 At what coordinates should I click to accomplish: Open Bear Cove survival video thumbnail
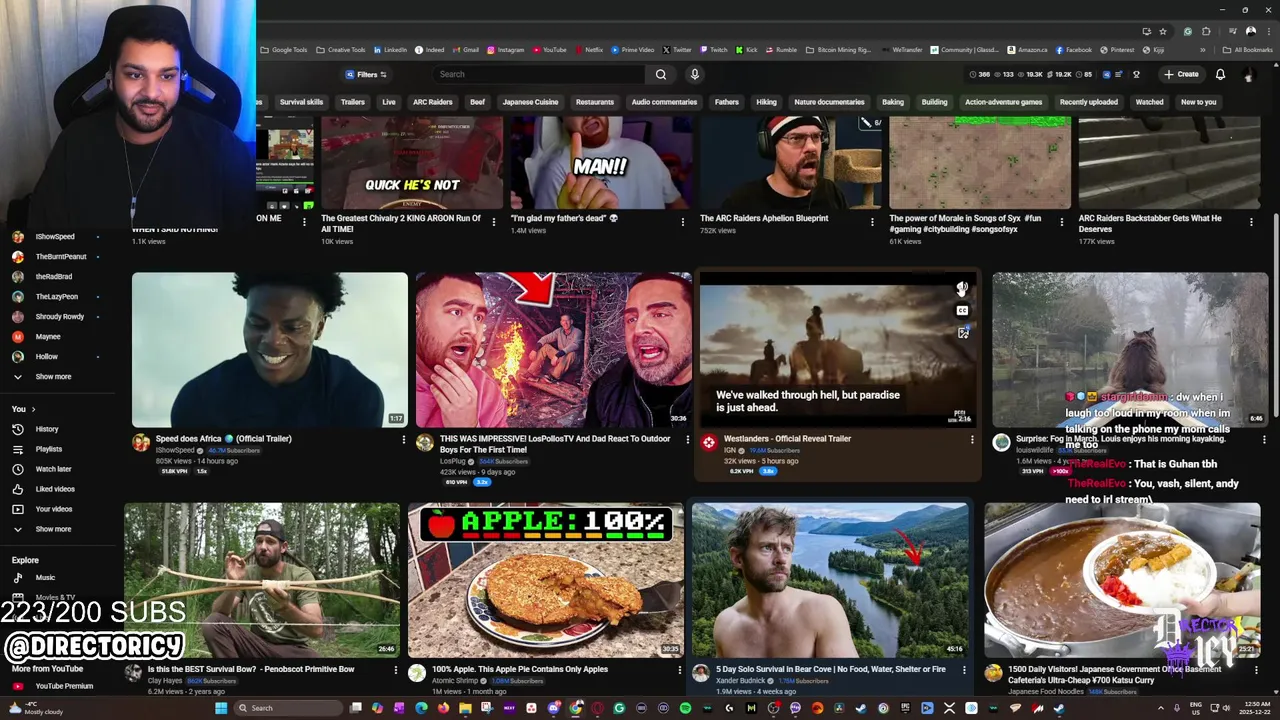pos(830,580)
